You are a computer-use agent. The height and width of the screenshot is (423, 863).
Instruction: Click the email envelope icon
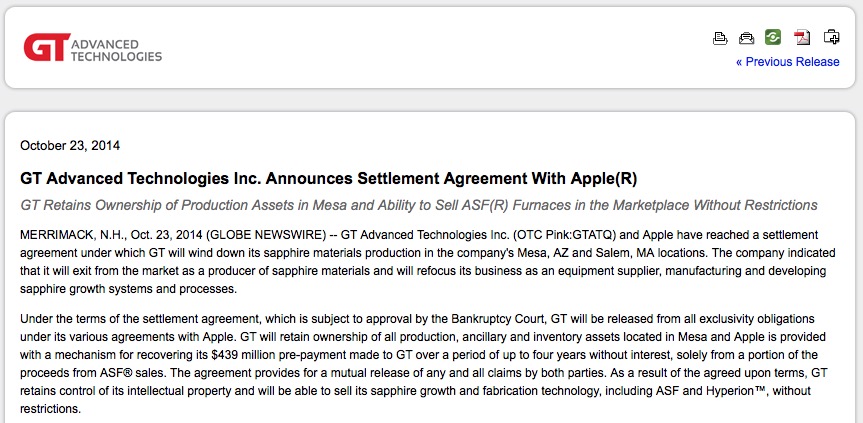746,38
